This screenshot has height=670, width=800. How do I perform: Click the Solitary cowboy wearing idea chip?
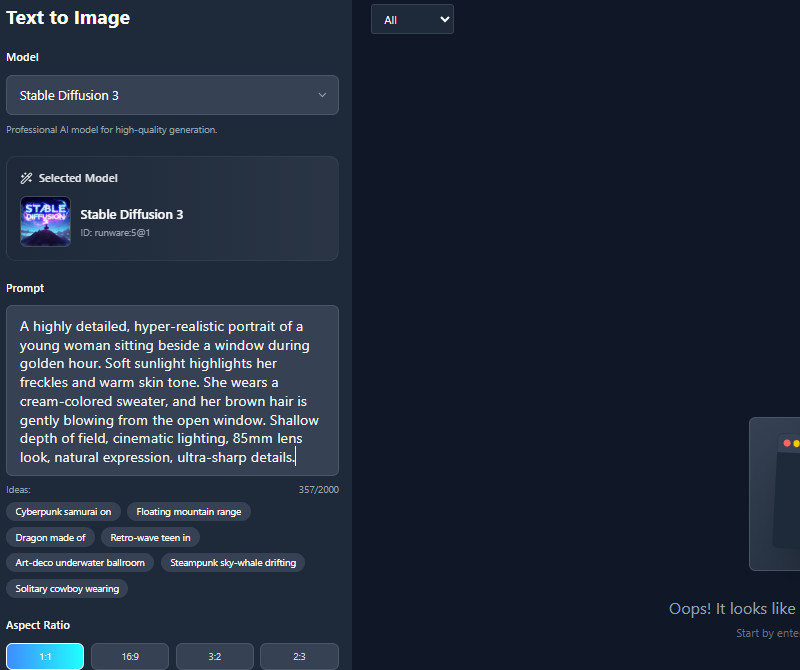click(x=66, y=588)
